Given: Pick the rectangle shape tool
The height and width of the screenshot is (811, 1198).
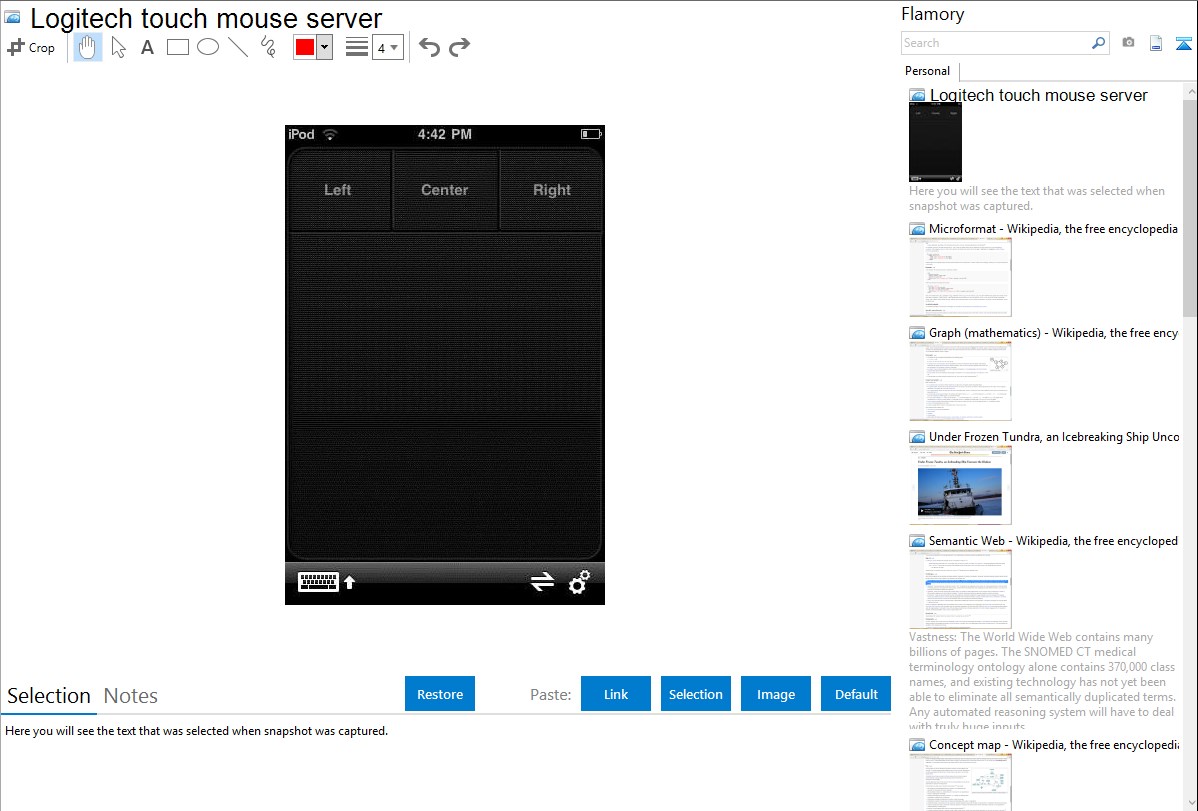Looking at the screenshot, I should click(x=178, y=47).
